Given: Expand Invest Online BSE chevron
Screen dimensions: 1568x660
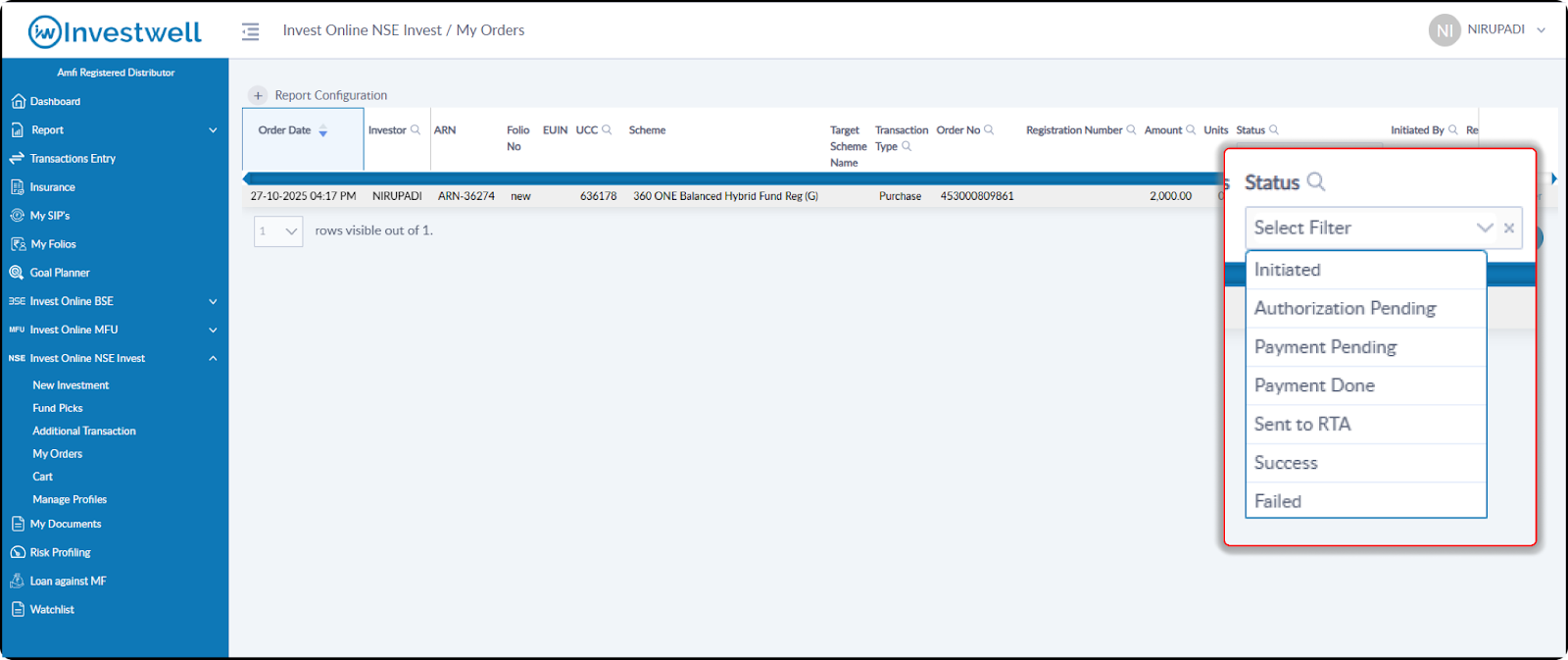Looking at the screenshot, I should click(213, 301).
